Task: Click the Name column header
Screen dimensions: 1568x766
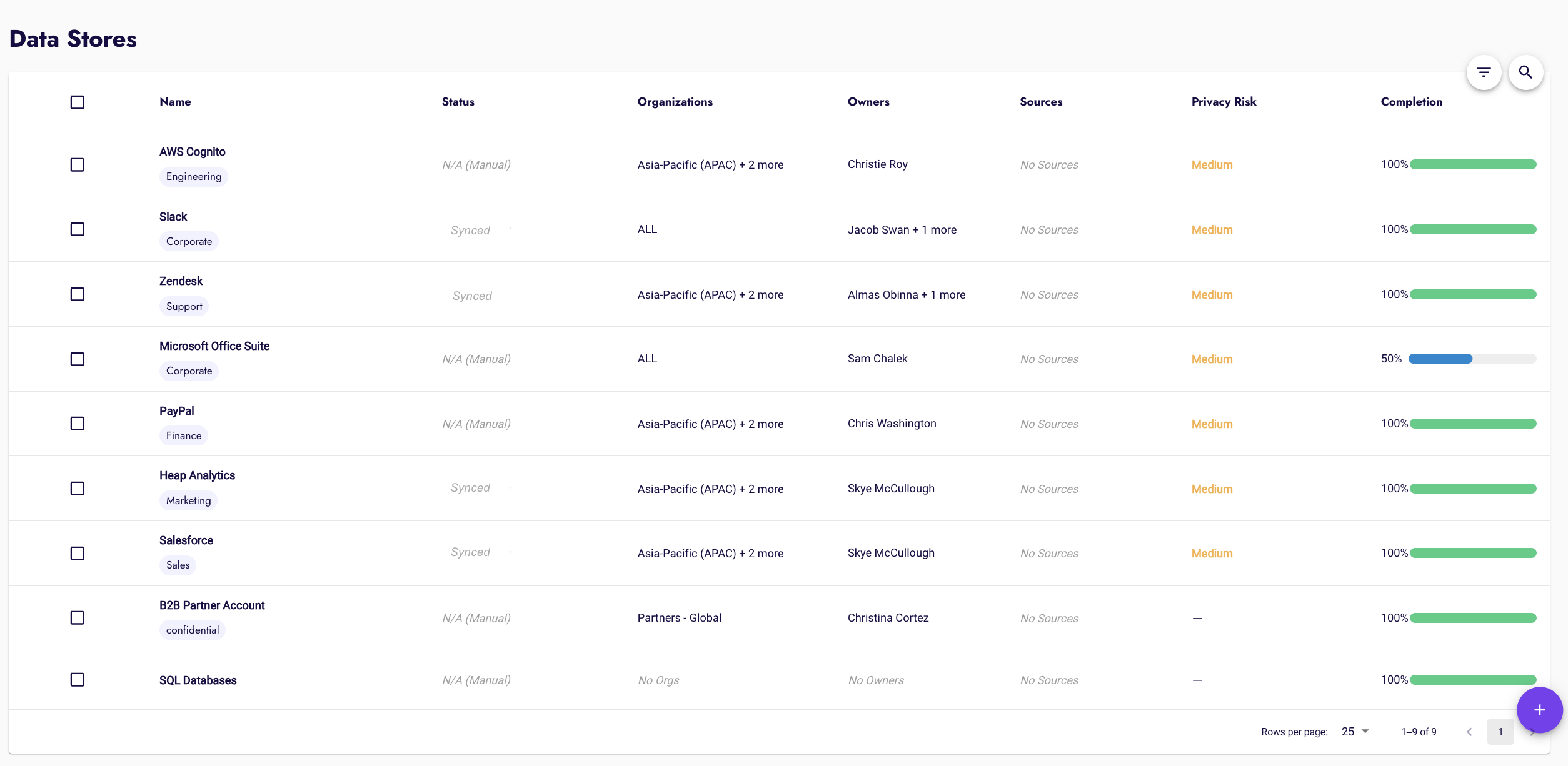Action: [x=175, y=102]
